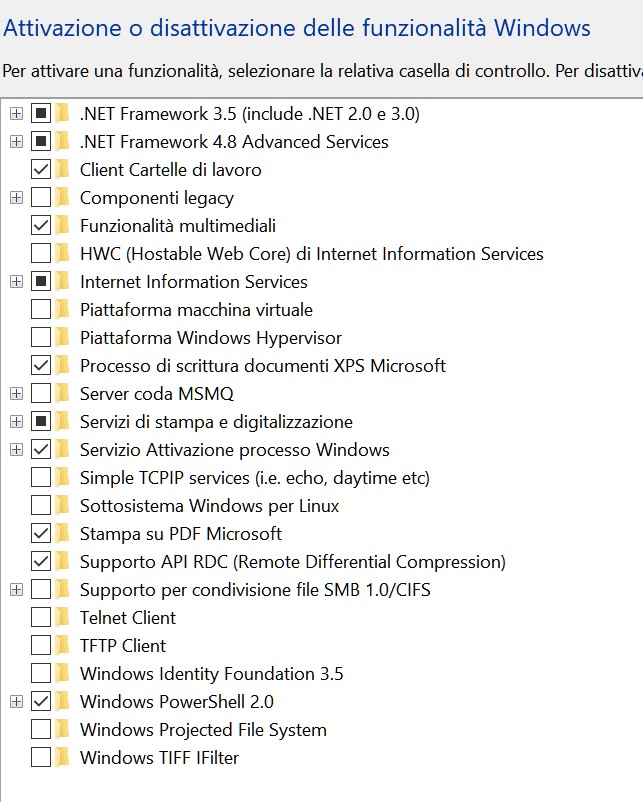Image resolution: width=643 pixels, height=802 pixels.
Task: Click the folder icon next to Telnet Client
Action: pyautogui.click(x=63, y=618)
